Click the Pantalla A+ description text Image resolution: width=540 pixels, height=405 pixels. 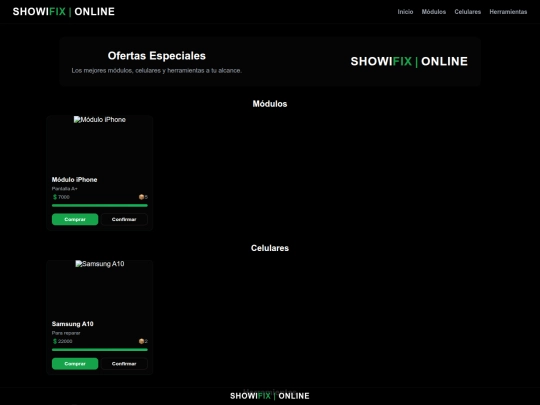pos(64,189)
